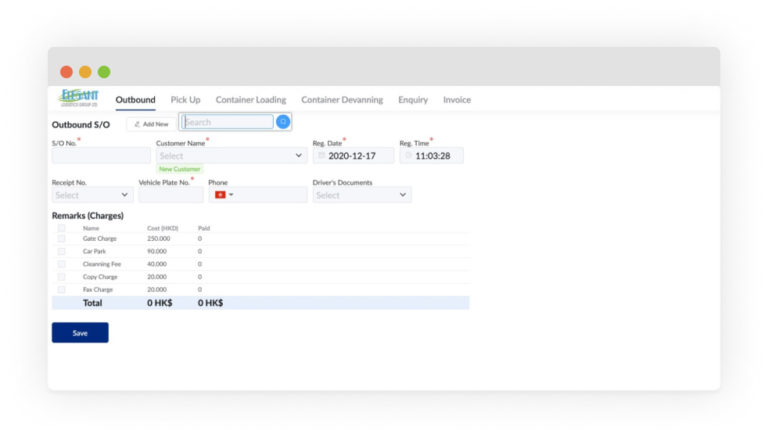Click the blue search magnifier icon

283,122
